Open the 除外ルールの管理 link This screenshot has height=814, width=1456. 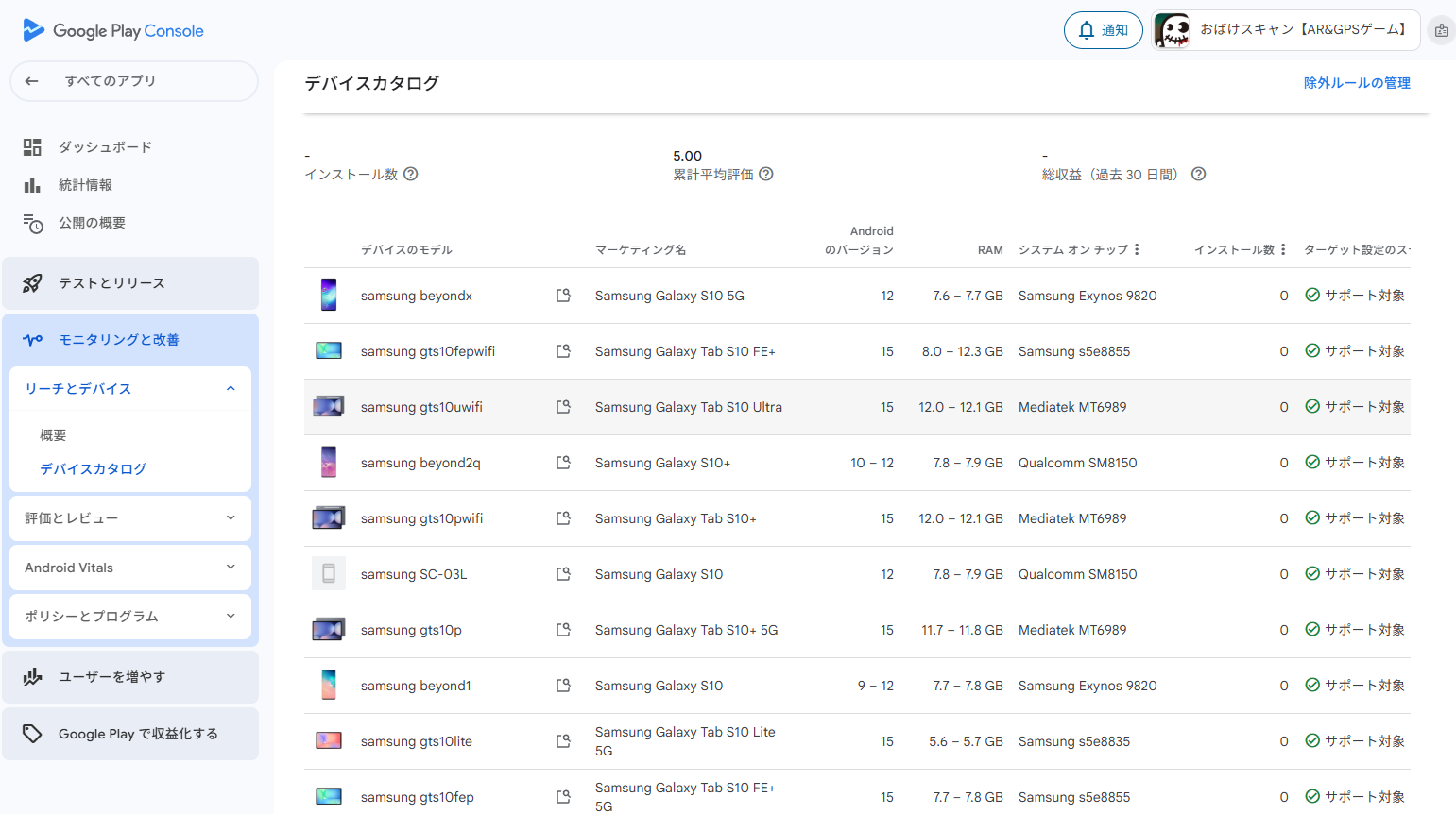point(1357,83)
